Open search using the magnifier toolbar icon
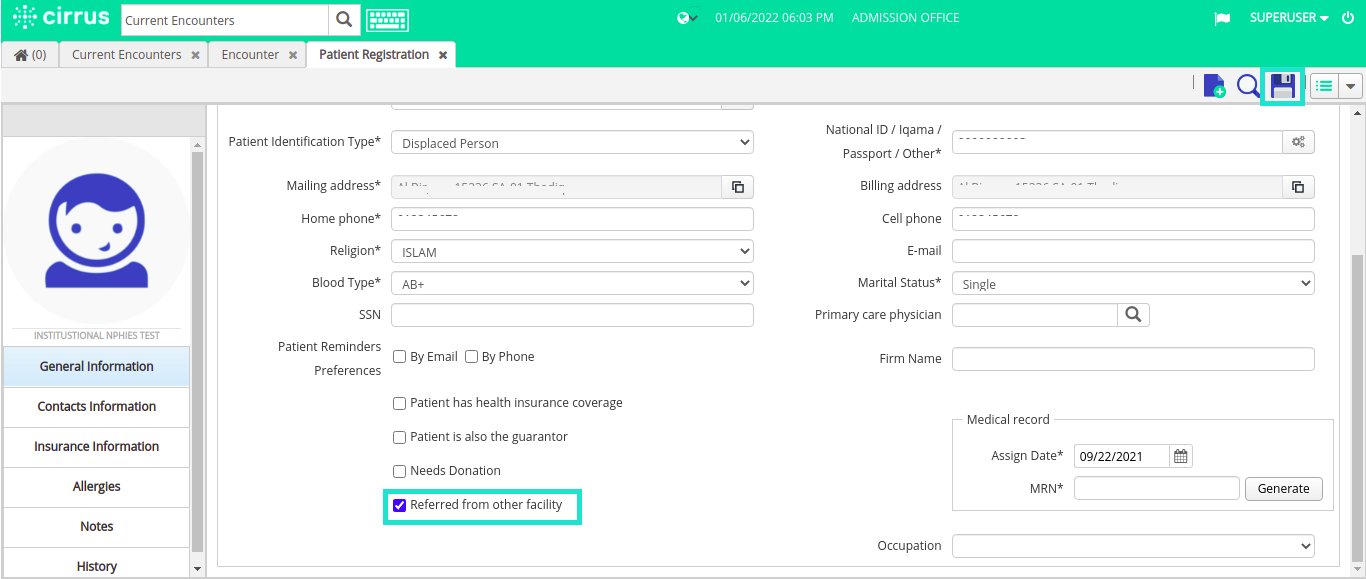1366x579 pixels. 1248,86
